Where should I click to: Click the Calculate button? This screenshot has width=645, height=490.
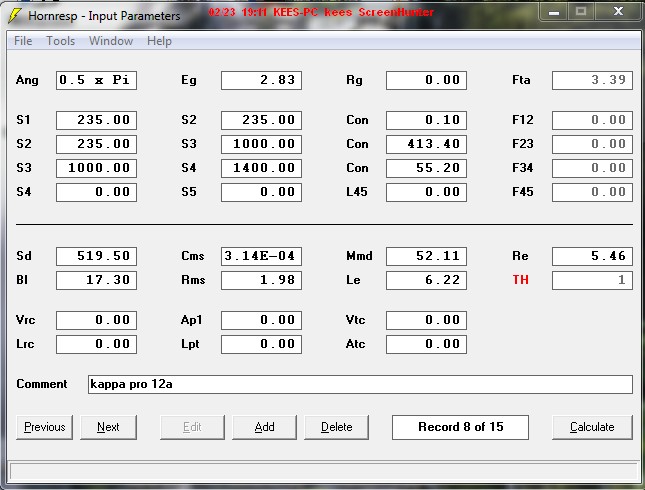592,427
